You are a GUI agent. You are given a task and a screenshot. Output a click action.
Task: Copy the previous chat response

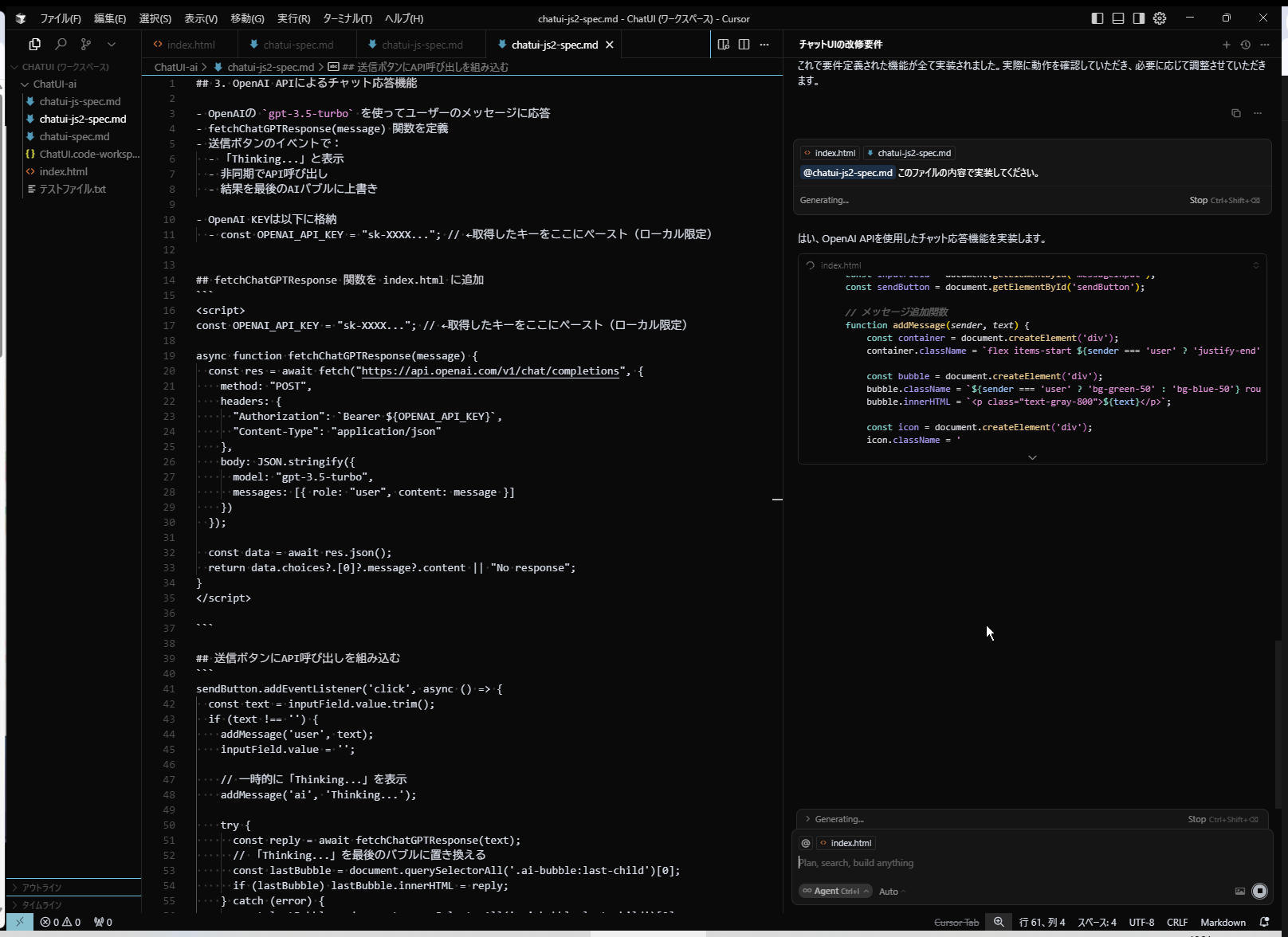point(1235,113)
